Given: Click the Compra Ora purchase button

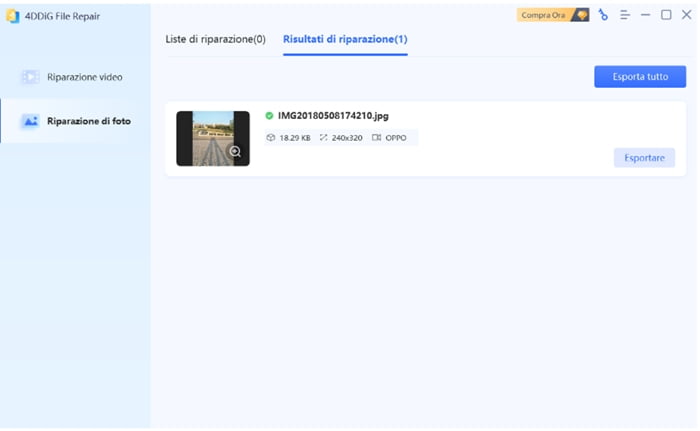Looking at the screenshot, I should (x=553, y=15).
